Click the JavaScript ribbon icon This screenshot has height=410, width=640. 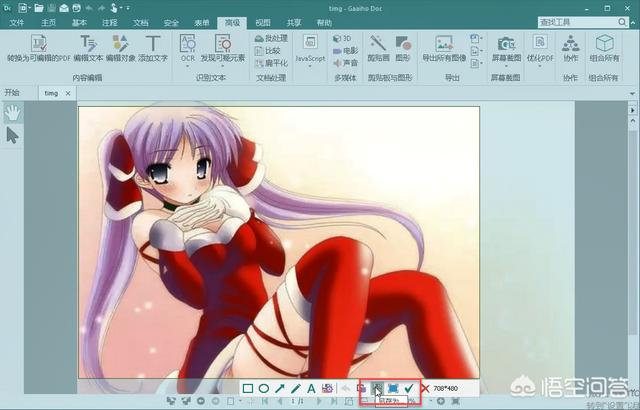pyautogui.click(x=310, y=42)
